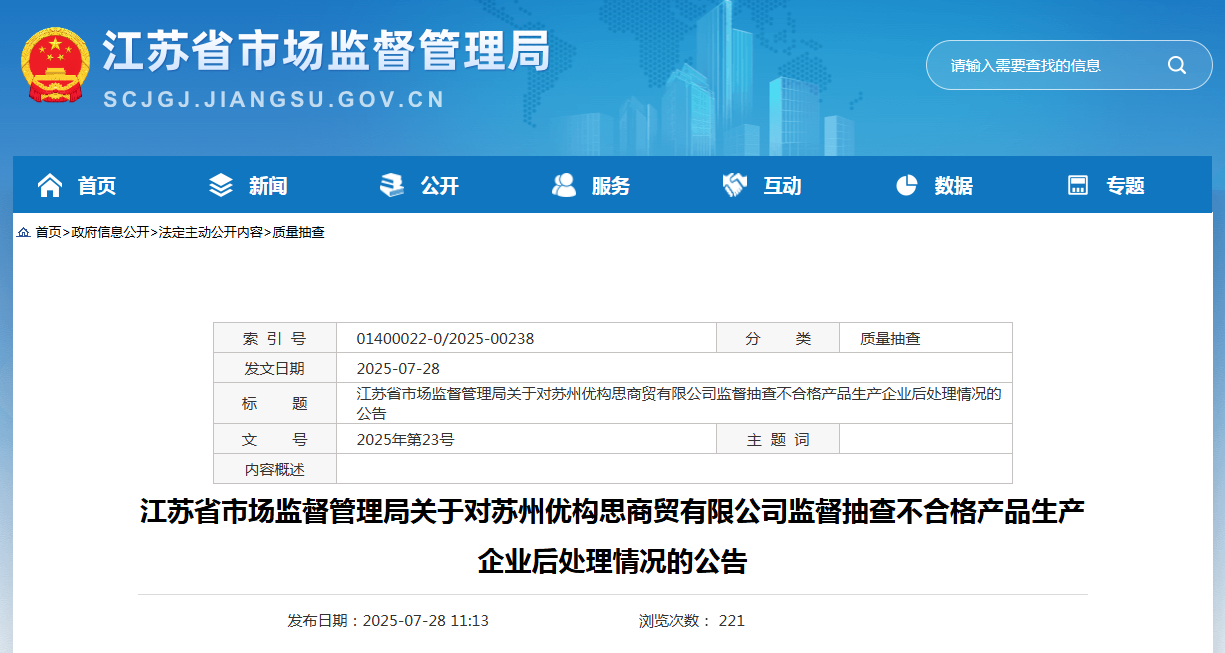Click the calendar icon beside 专题
Screen dimensions: 1225x653
pyautogui.click(x=1078, y=185)
